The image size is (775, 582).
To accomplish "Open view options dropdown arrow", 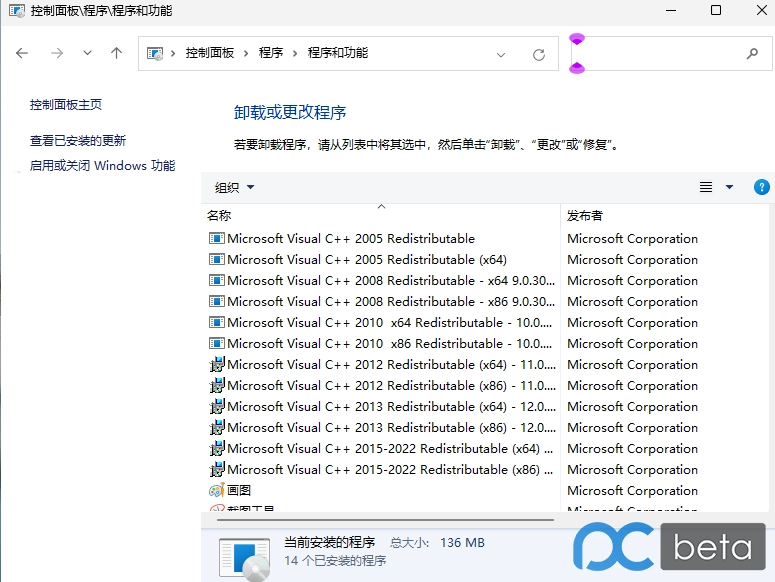I will (729, 187).
